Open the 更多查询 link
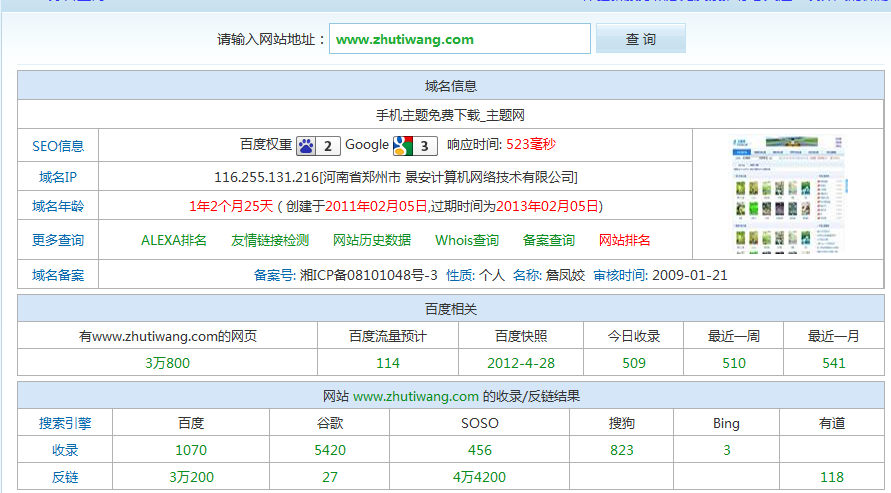 pos(58,240)
